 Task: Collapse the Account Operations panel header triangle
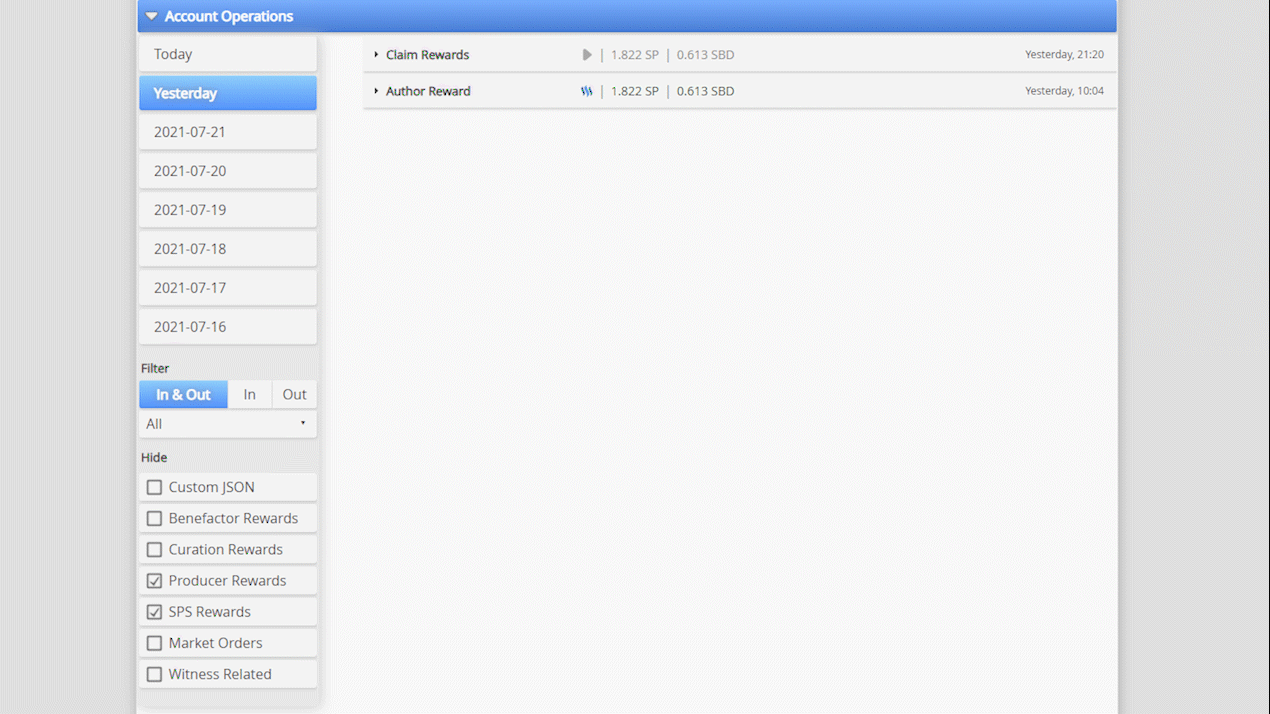pos(151,16)
